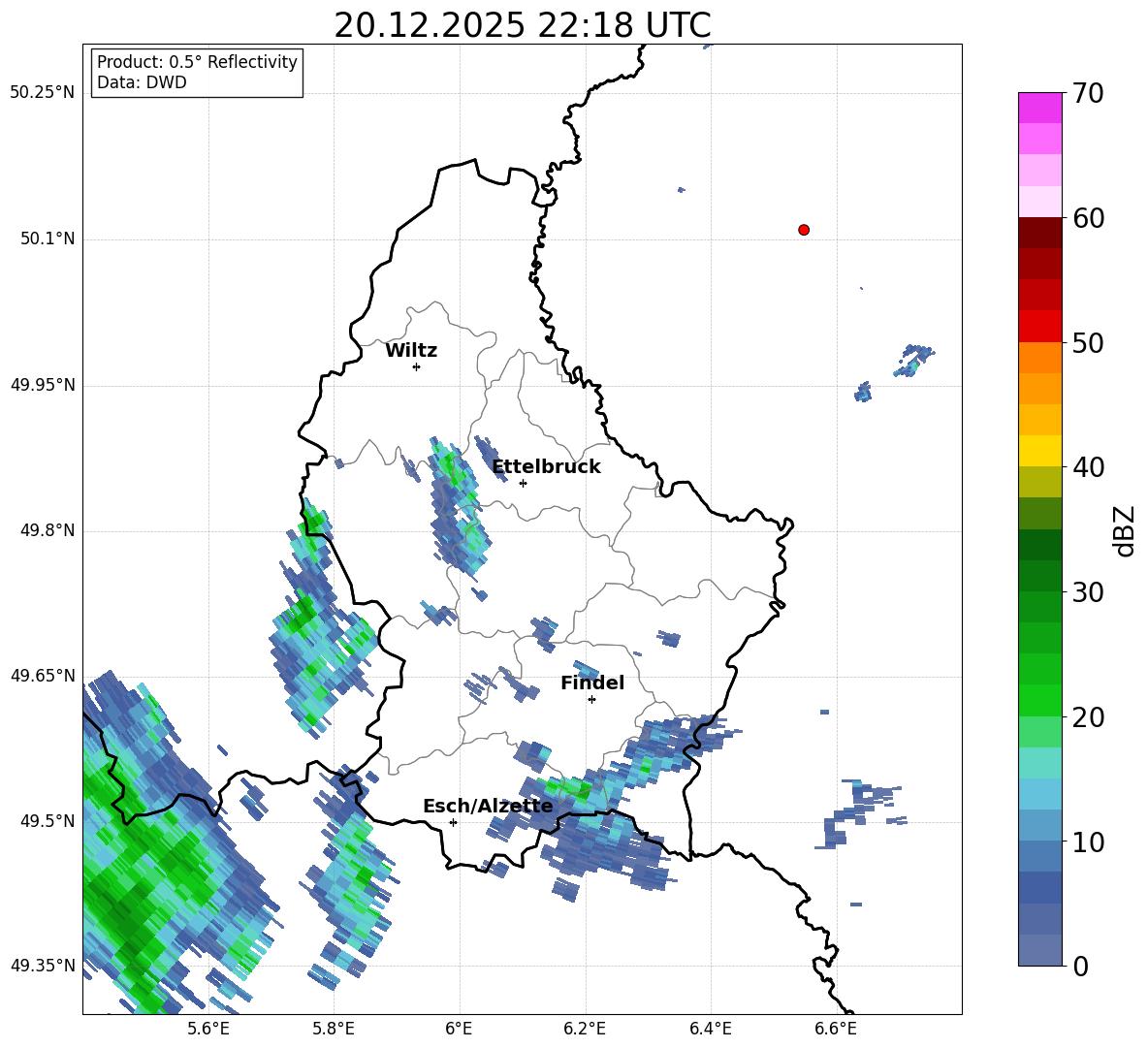
Task: Click the 50.1°N latitude label
Action: tap(47, 238)
